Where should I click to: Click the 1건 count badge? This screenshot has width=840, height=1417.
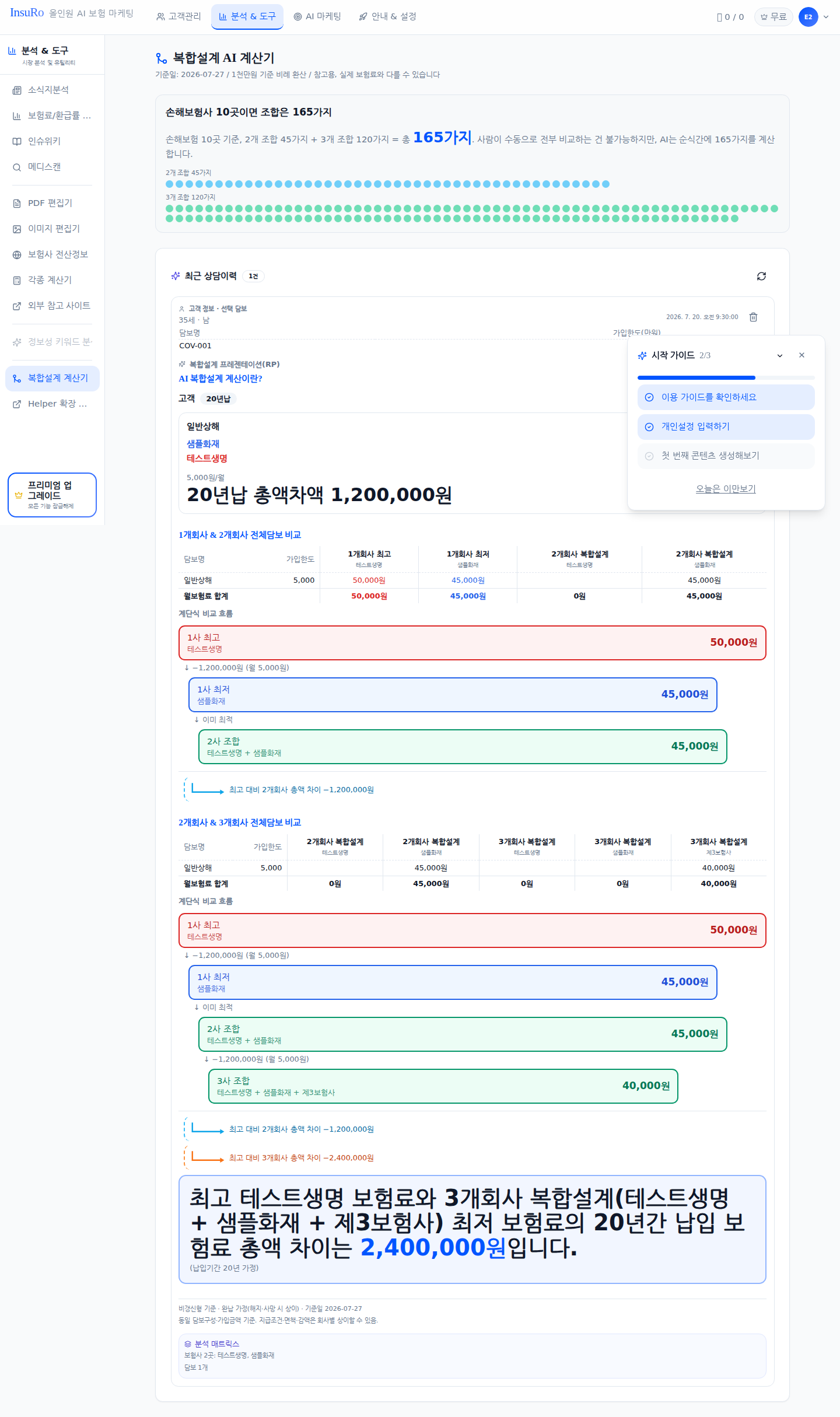[x=253, y=276]
